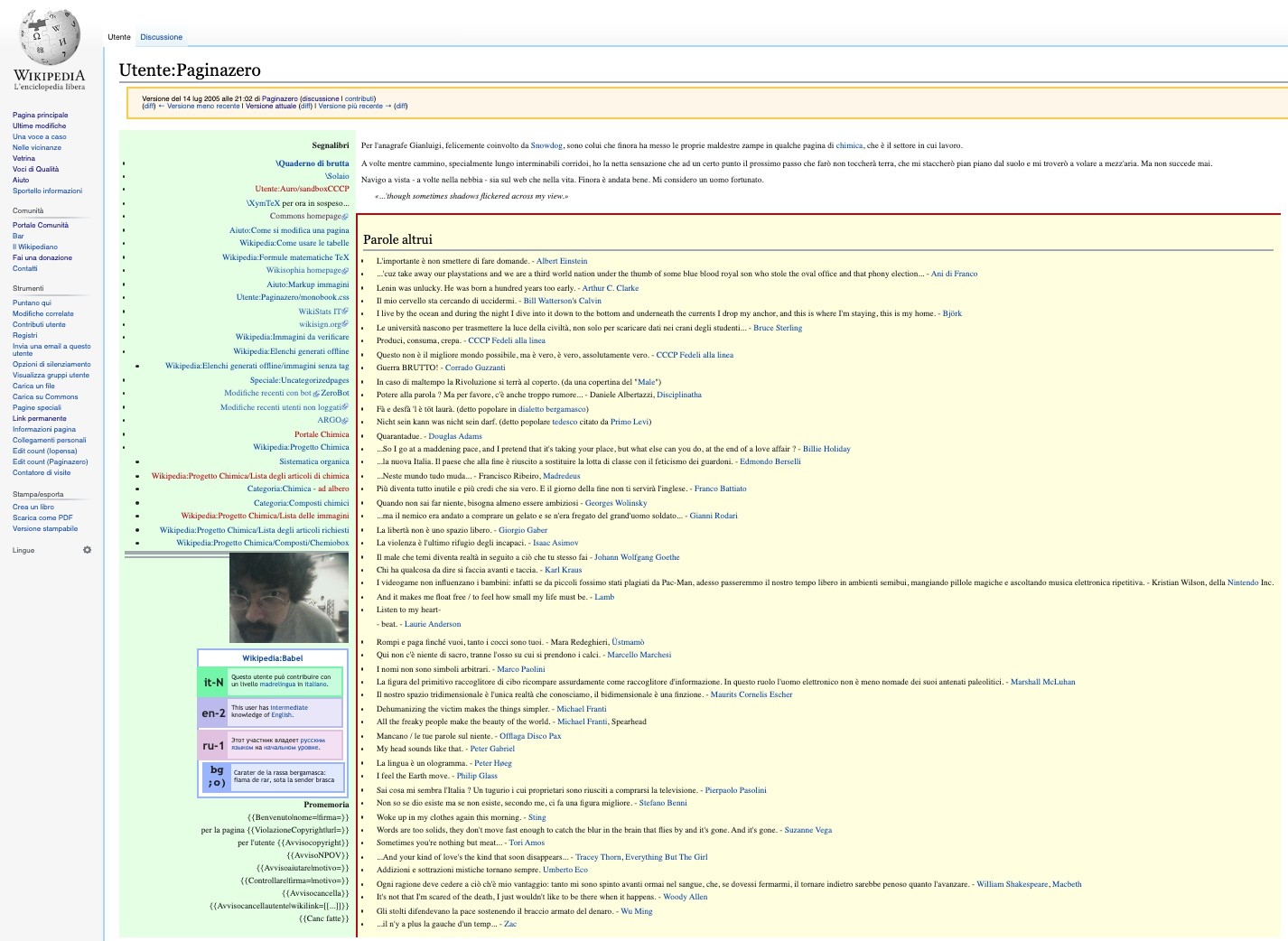The image size is (1288, 941).
Task: Open Versione attuale link
Action: click(x=271, y=106)
